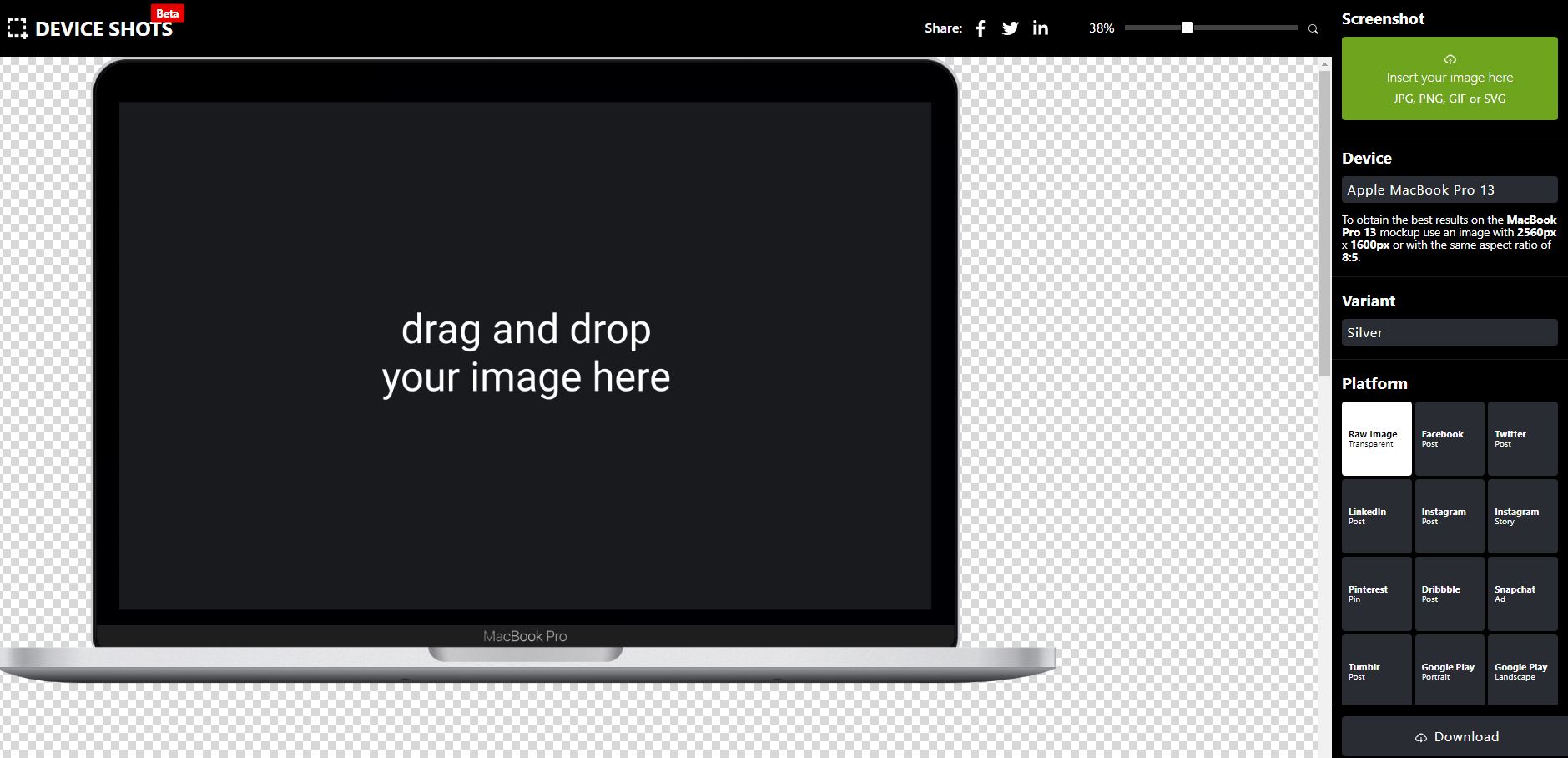Choose the Google Play Landscape platform
Viewport: 1568px width, 758px height.
[1522, 670]
